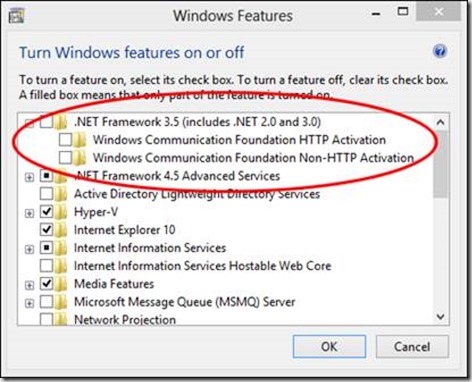The image size is (472, 382).
Task: Enable the .NET Framework 3.5 checkbox
Action: coord(46,122)
